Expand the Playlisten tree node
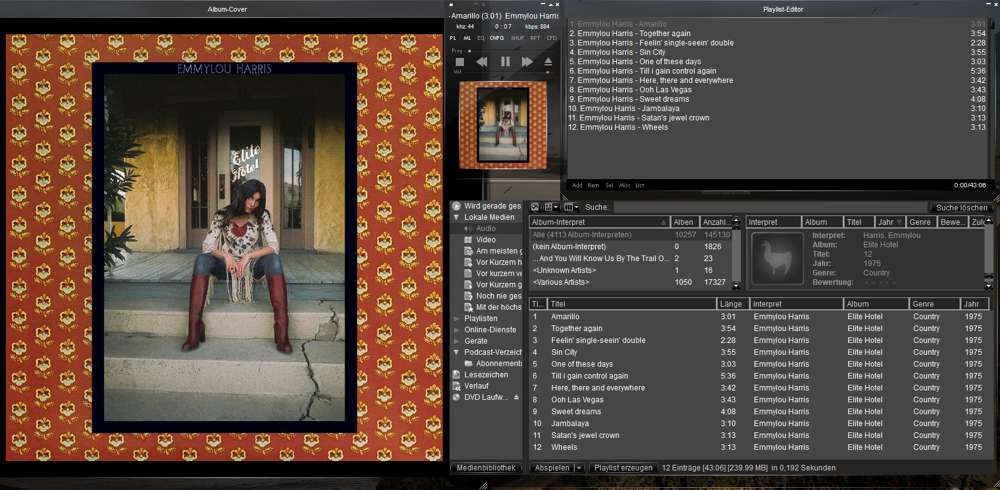Viewport: 1000px width, 490px height. (x=457, y=318)
